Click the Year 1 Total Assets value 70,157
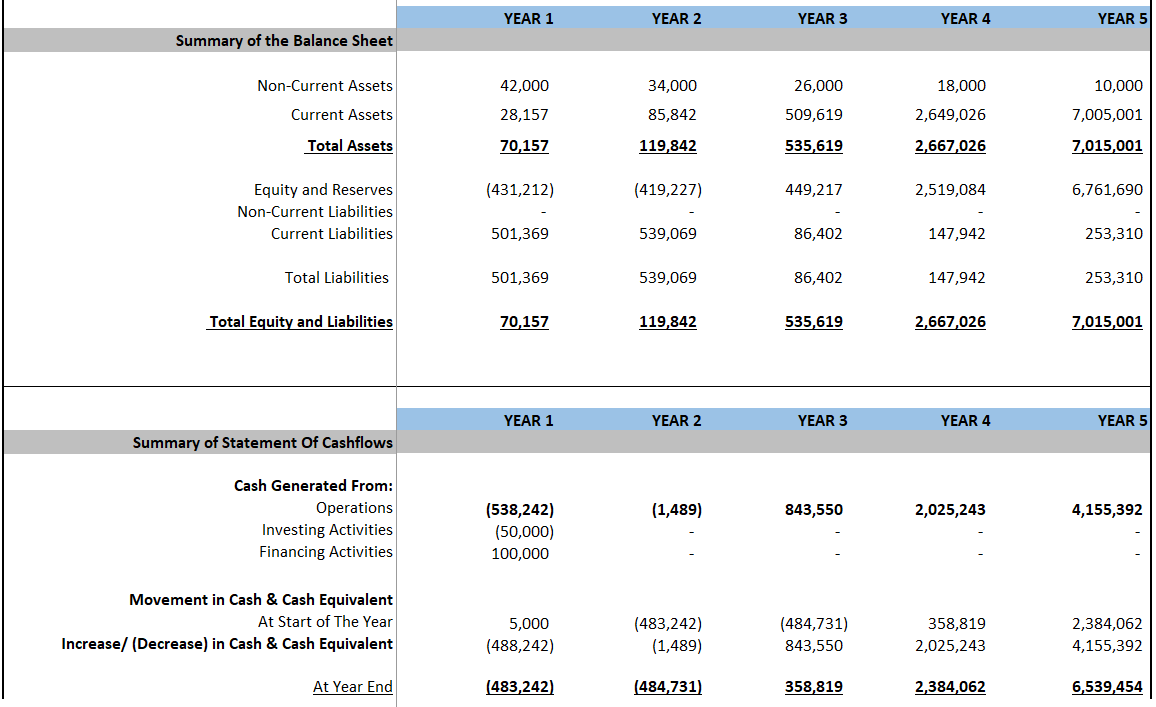 coord(524,146)
